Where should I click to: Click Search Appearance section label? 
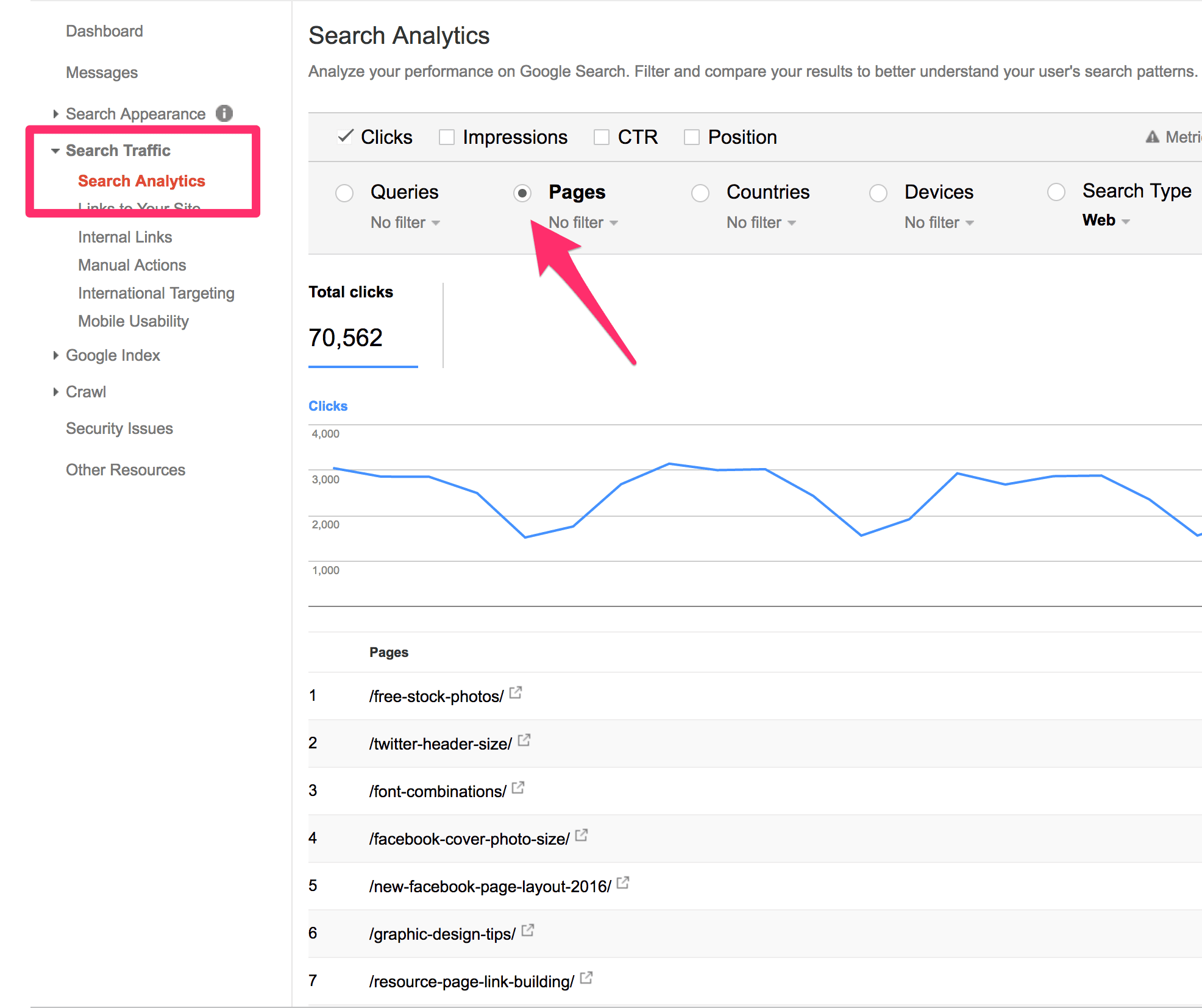[135, 114]
